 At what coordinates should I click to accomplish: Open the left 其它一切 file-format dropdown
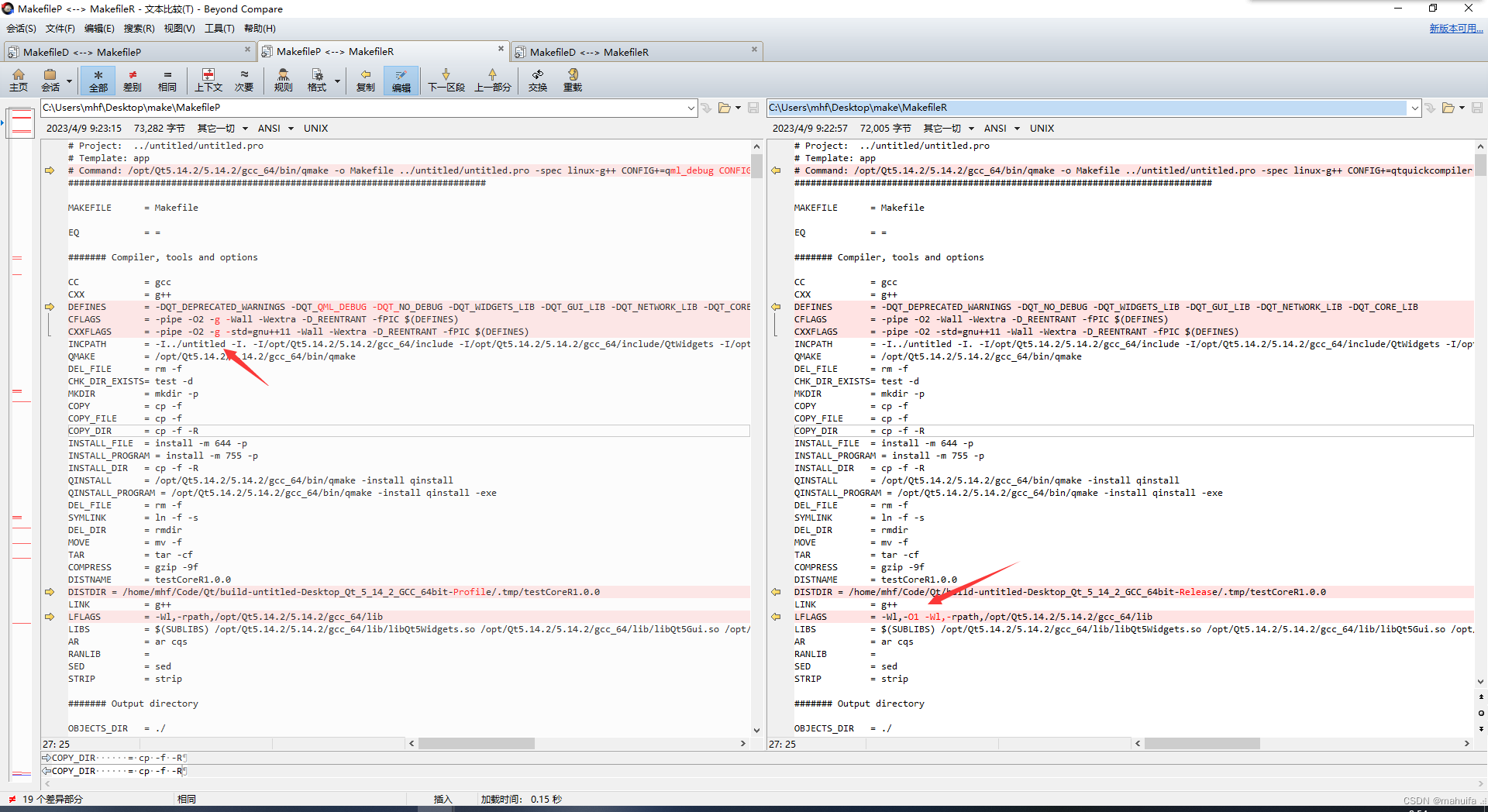point(222,129)
